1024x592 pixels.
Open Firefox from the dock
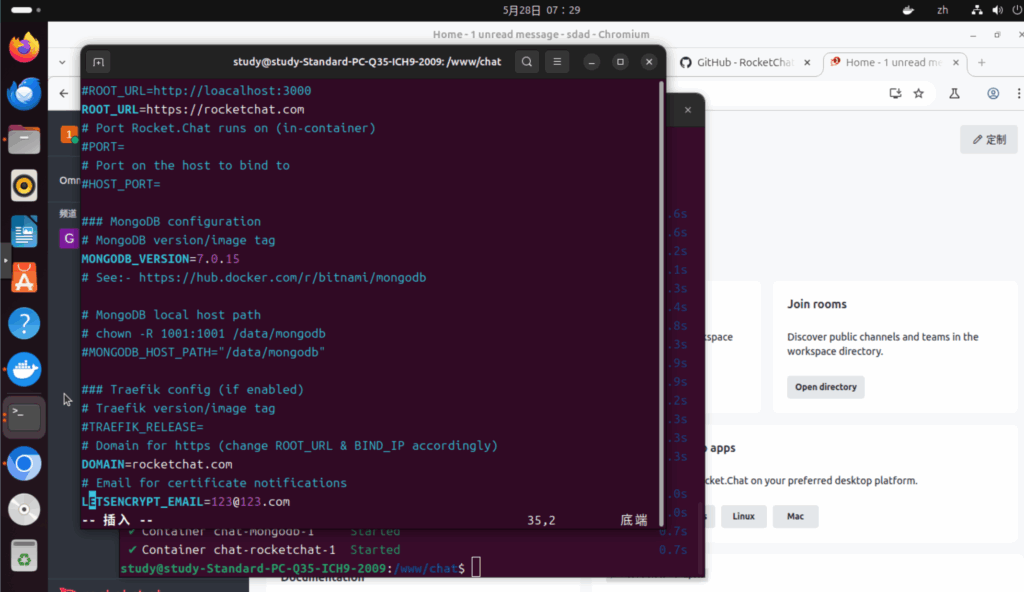tap(24, 48)
